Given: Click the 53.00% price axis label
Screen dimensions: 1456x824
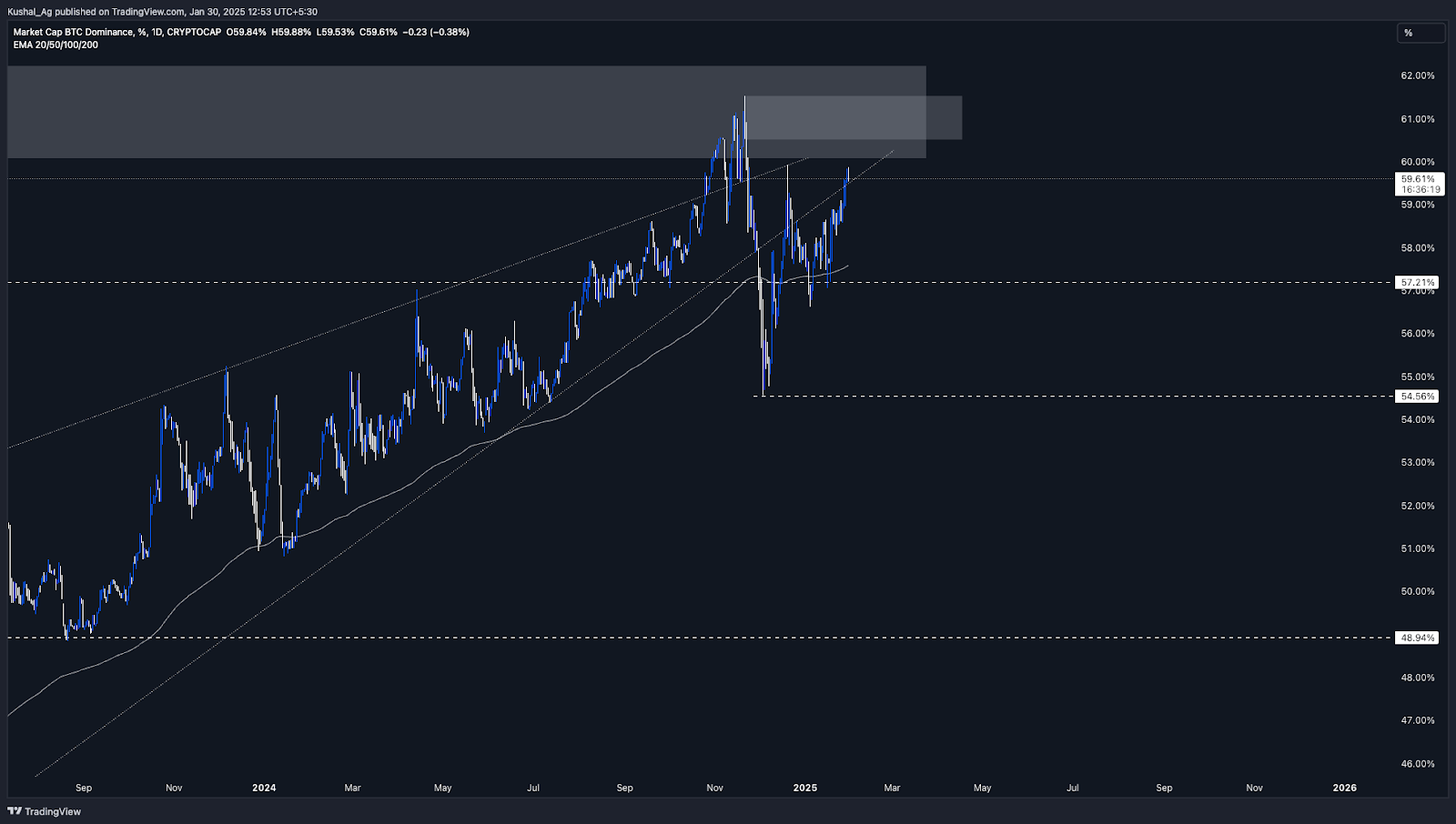Looking at the screenshot, I should [1418, 463].
